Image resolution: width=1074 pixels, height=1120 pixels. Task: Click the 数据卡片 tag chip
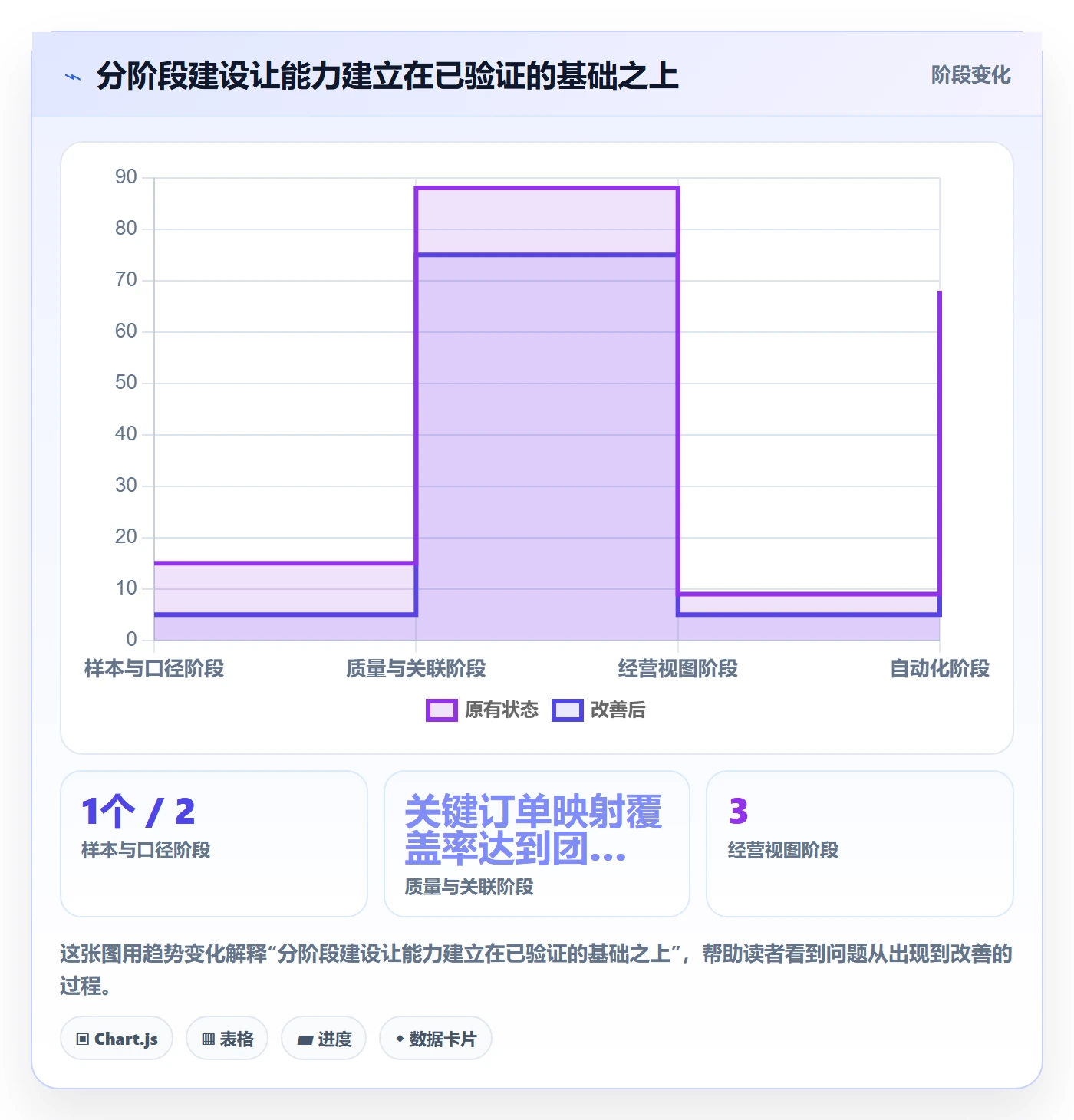click(x=436, y=1039)
